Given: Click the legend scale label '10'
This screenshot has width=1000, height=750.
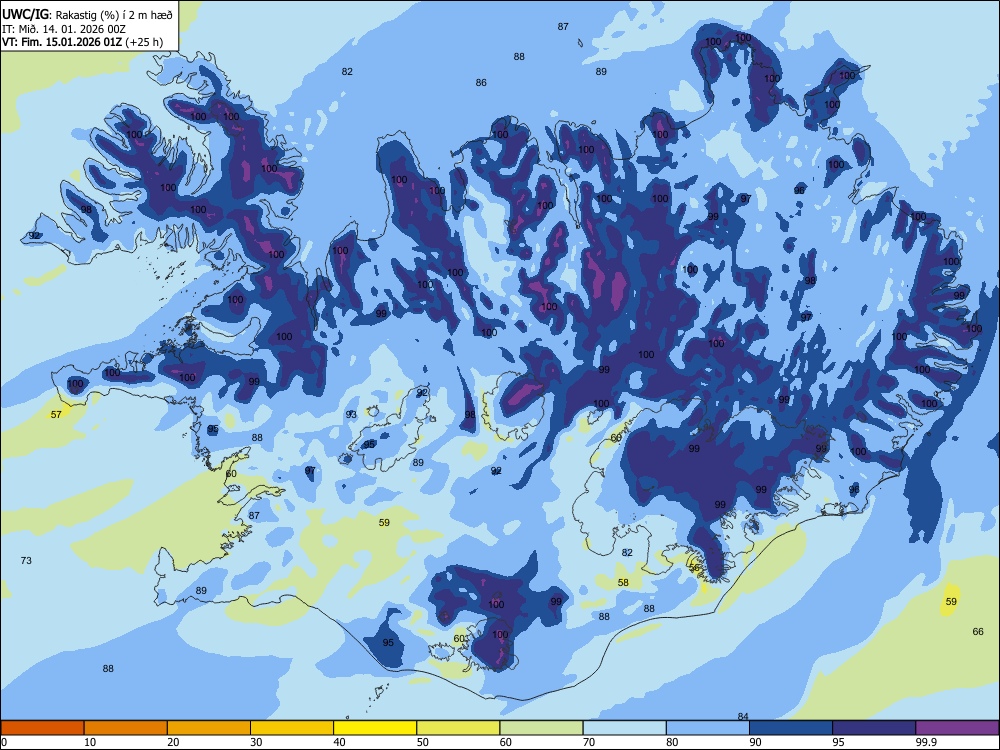Looking at the screenshot, I should (x=90, y=742).
